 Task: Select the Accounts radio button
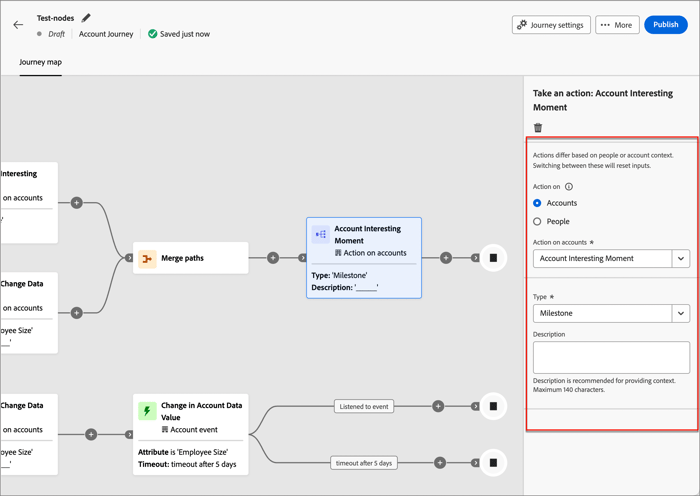point(537,203)
